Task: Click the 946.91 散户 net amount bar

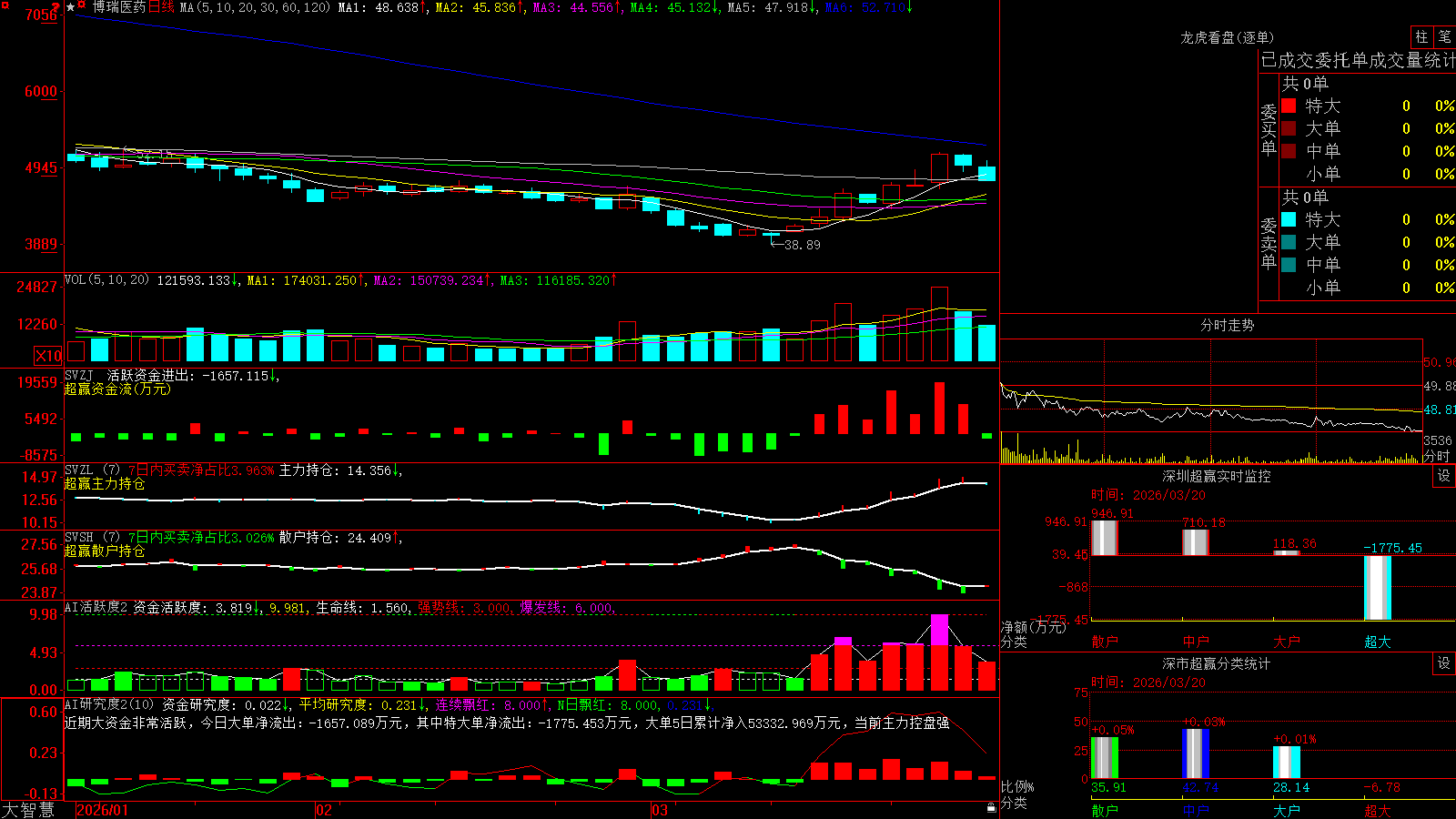Action: coord(1105,538)
